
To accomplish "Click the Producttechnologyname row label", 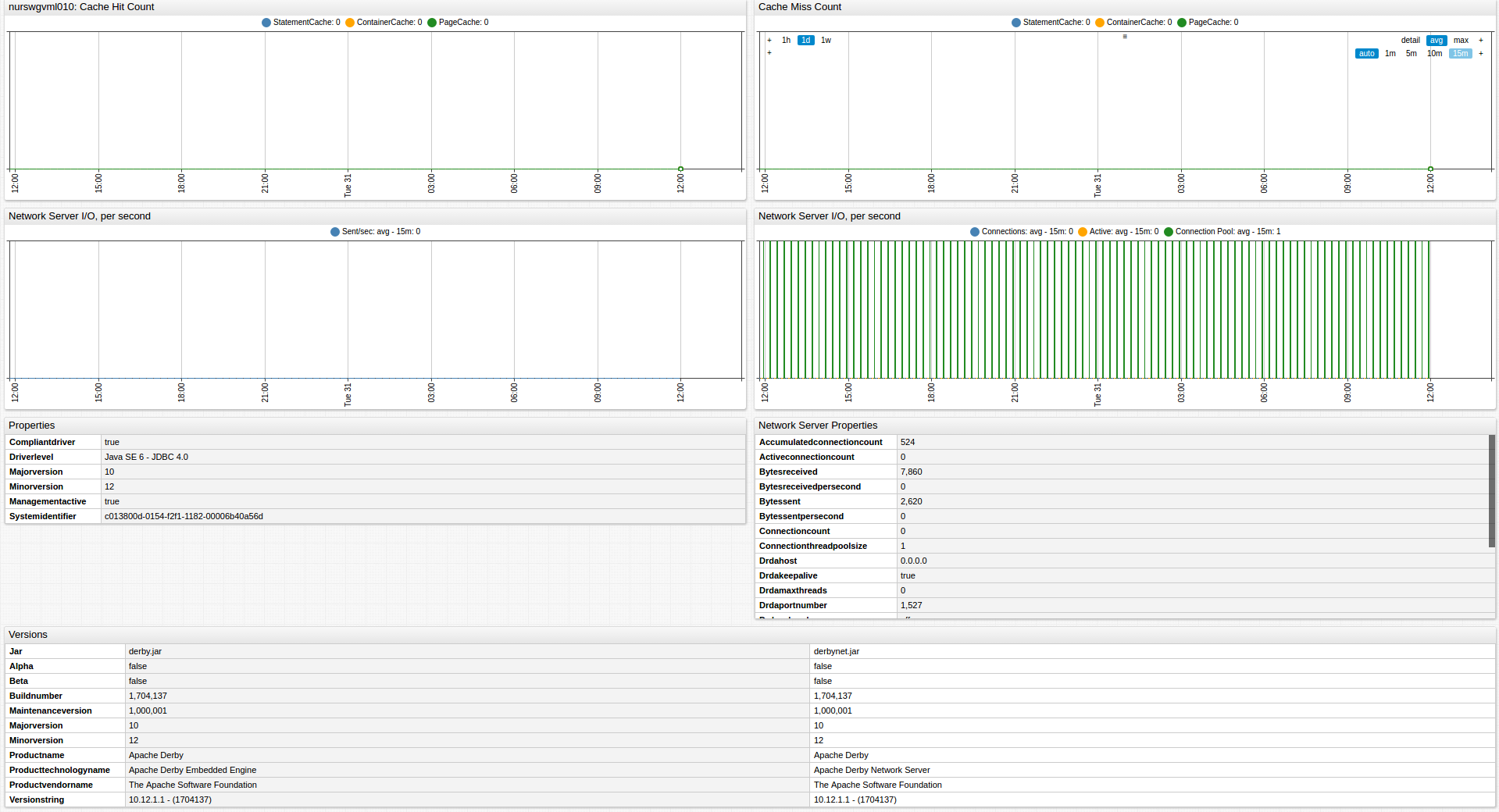I will (59, 771).
